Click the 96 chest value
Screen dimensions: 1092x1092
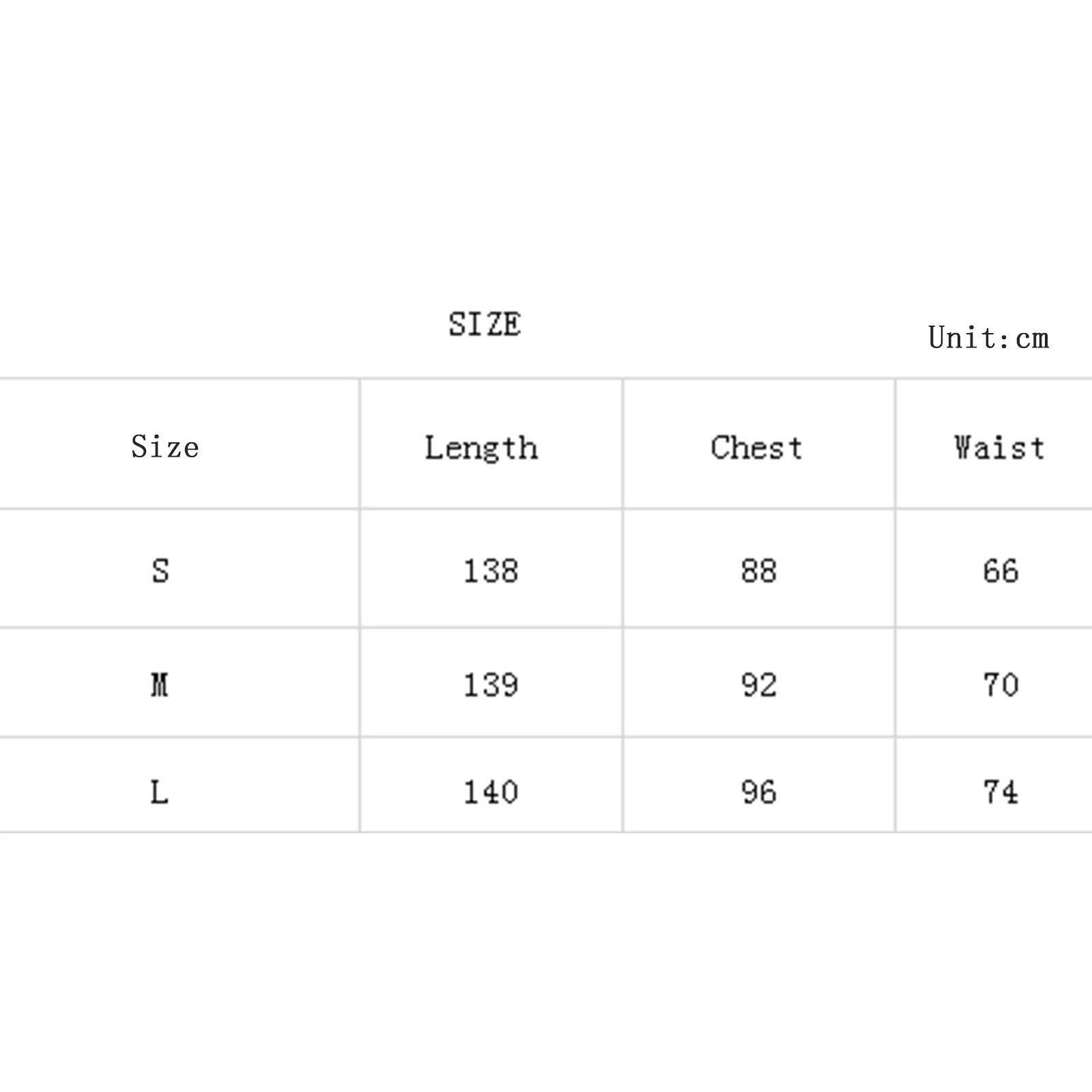[758, 792]
